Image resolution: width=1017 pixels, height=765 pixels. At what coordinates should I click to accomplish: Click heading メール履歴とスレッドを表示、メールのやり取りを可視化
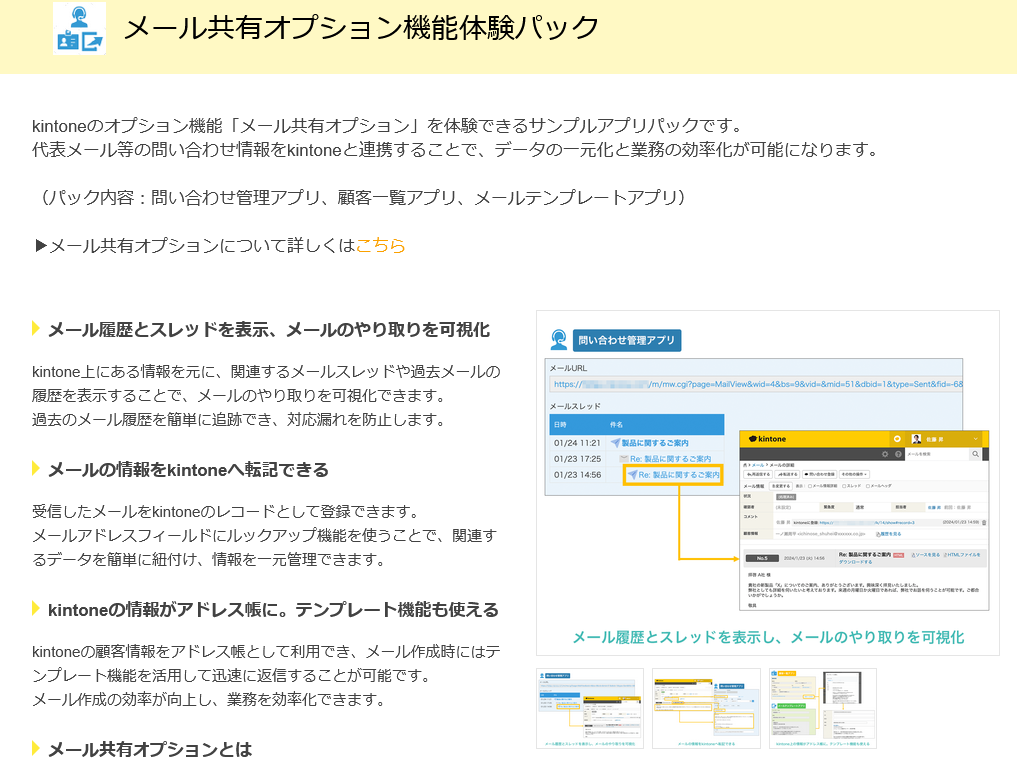click(269, 330)
